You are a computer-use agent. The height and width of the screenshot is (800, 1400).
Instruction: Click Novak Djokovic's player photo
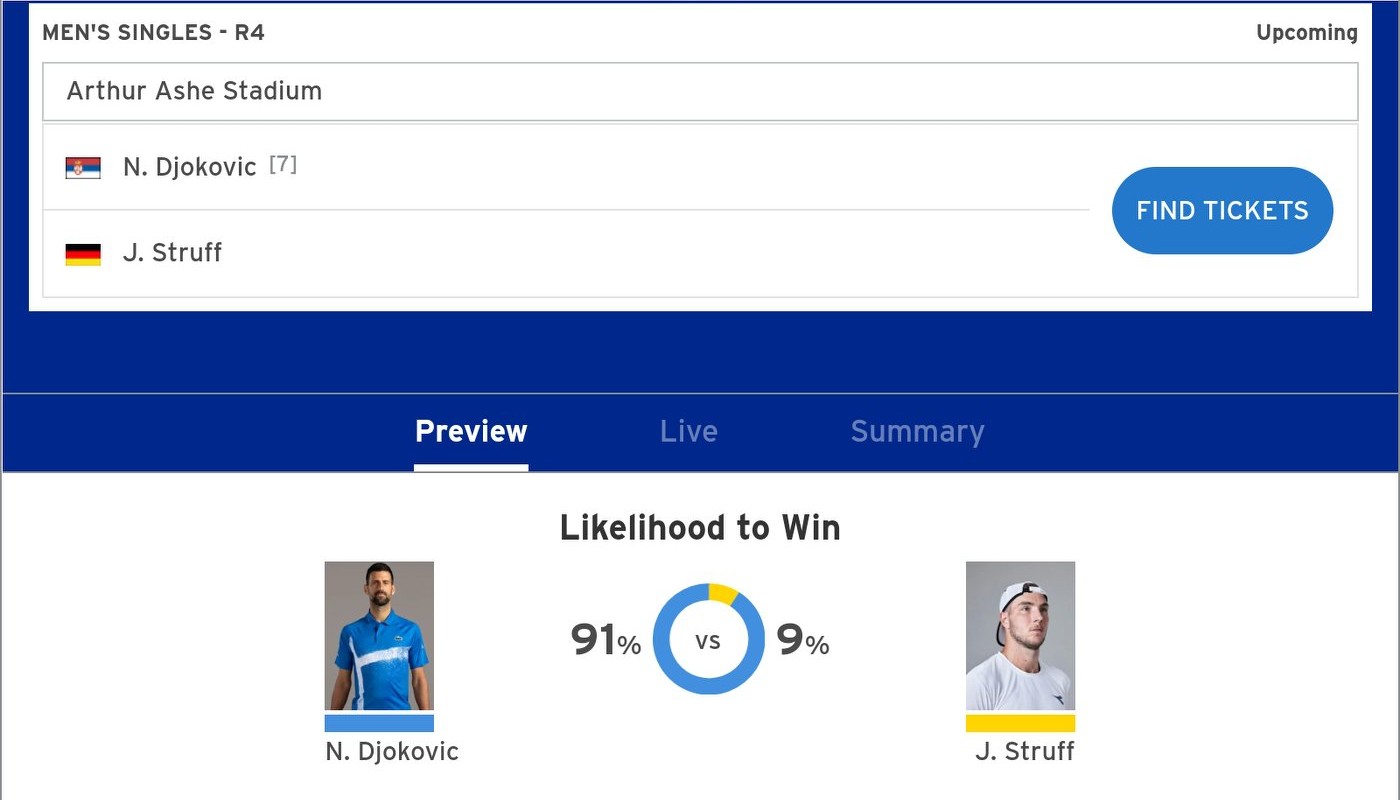[379, 636]
